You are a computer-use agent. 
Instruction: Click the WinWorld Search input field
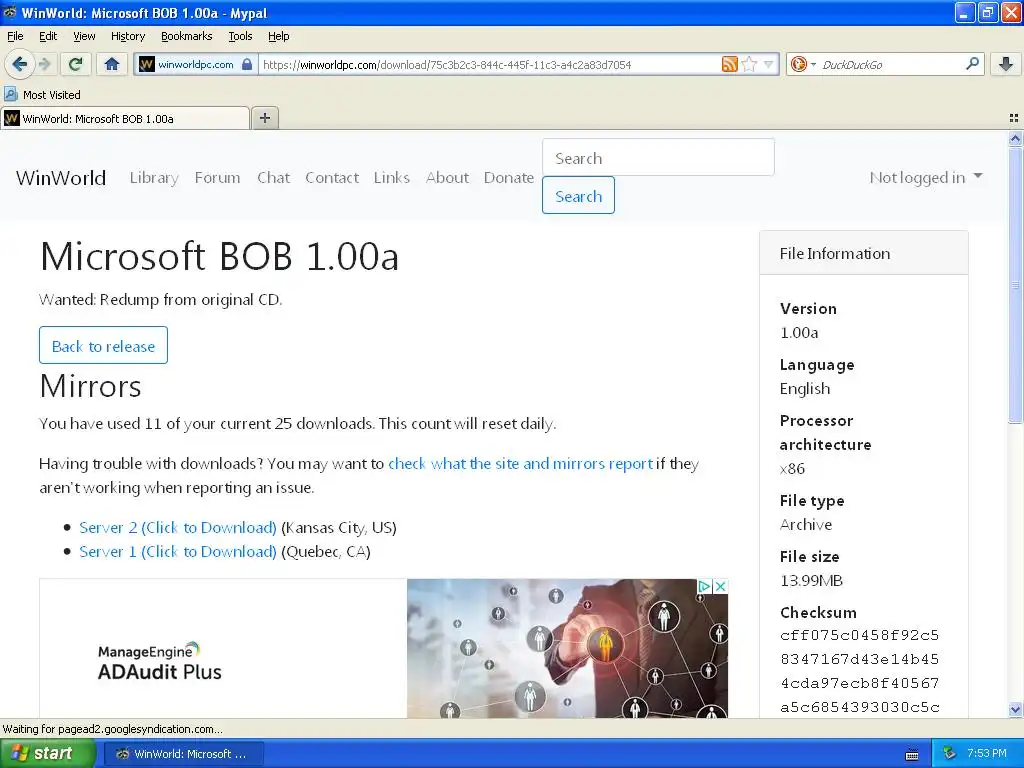pyautogui.click(x=658, y=157)
